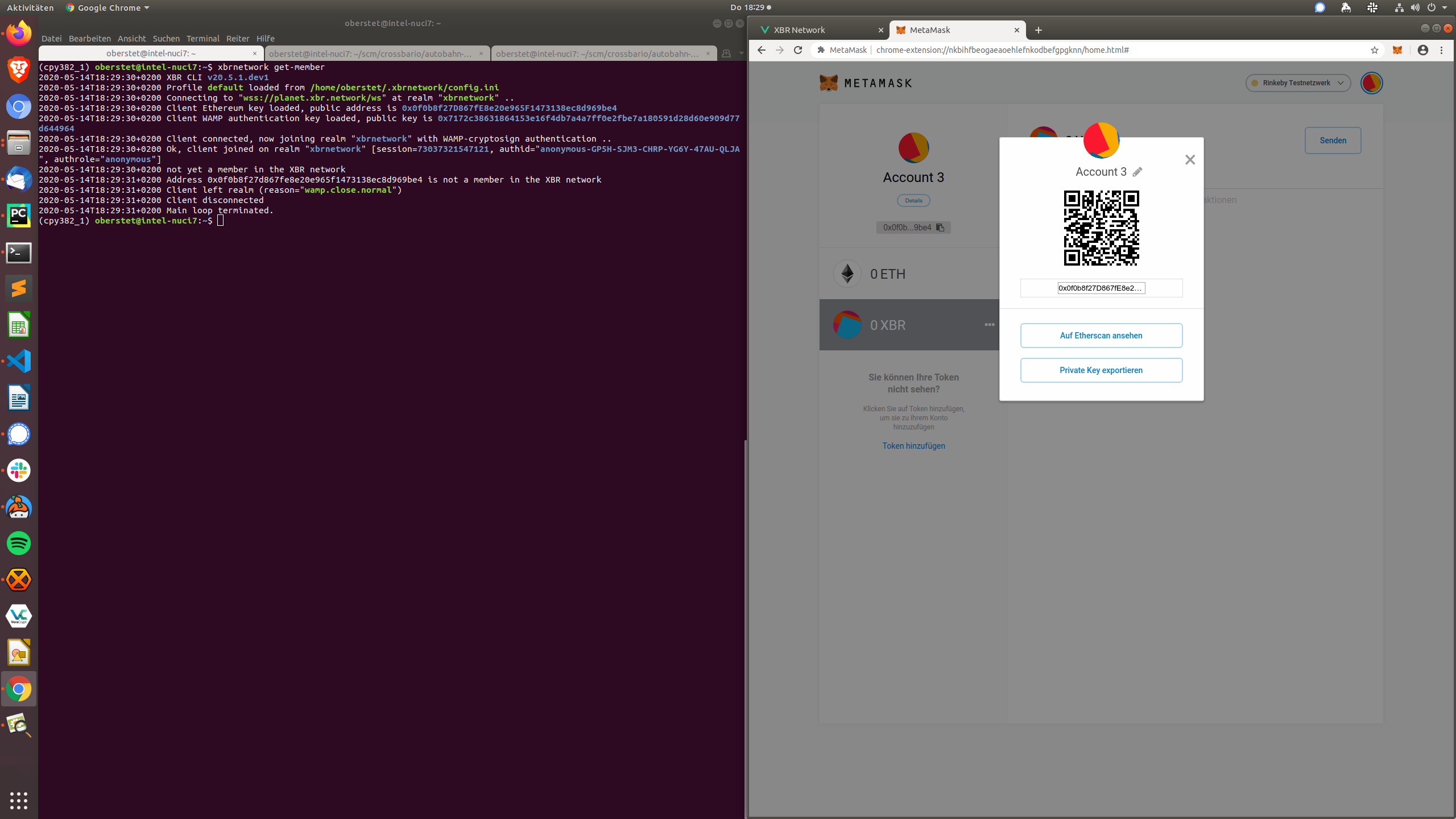Open Slack from the dock
Image resolution: width=1456 pixels, height=819 pixels.
pos(19,470)
